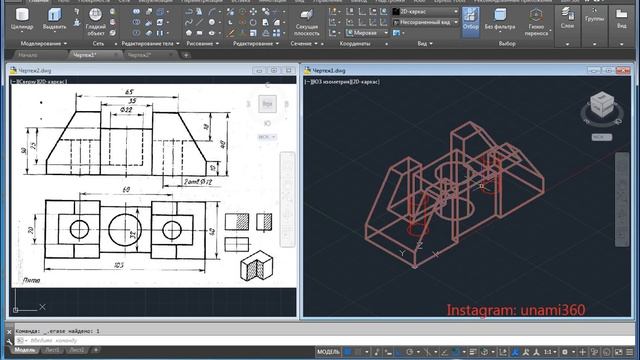Click the workspace switching gear icon
This screenshot has width=640, height=360.
tap(564, 352)
